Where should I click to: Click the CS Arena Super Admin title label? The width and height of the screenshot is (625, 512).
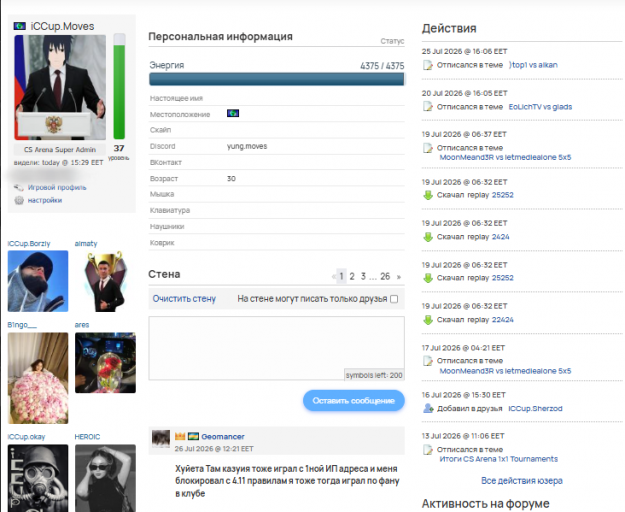click(60, 150)
